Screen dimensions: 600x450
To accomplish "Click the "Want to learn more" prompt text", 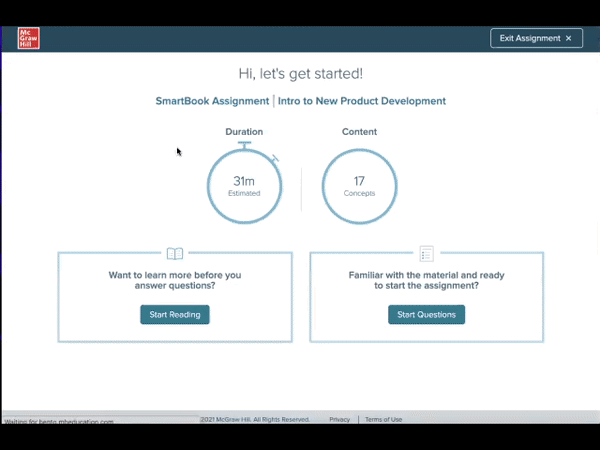I will click(x=175, y=280).
